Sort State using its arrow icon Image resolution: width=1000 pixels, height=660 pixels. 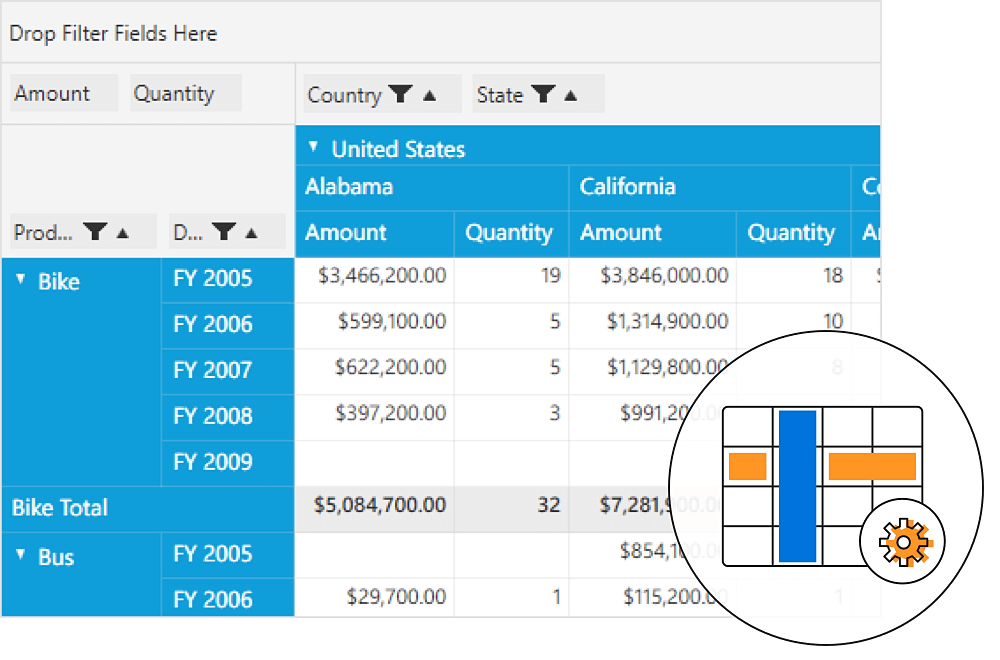coord(571,95)
